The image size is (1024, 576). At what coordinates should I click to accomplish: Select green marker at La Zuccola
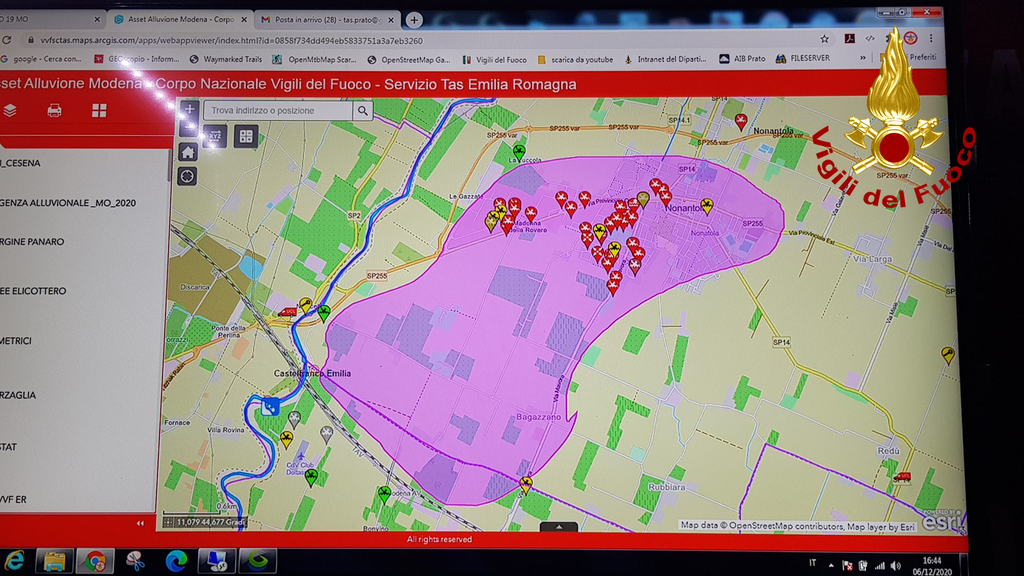[519, 153]
